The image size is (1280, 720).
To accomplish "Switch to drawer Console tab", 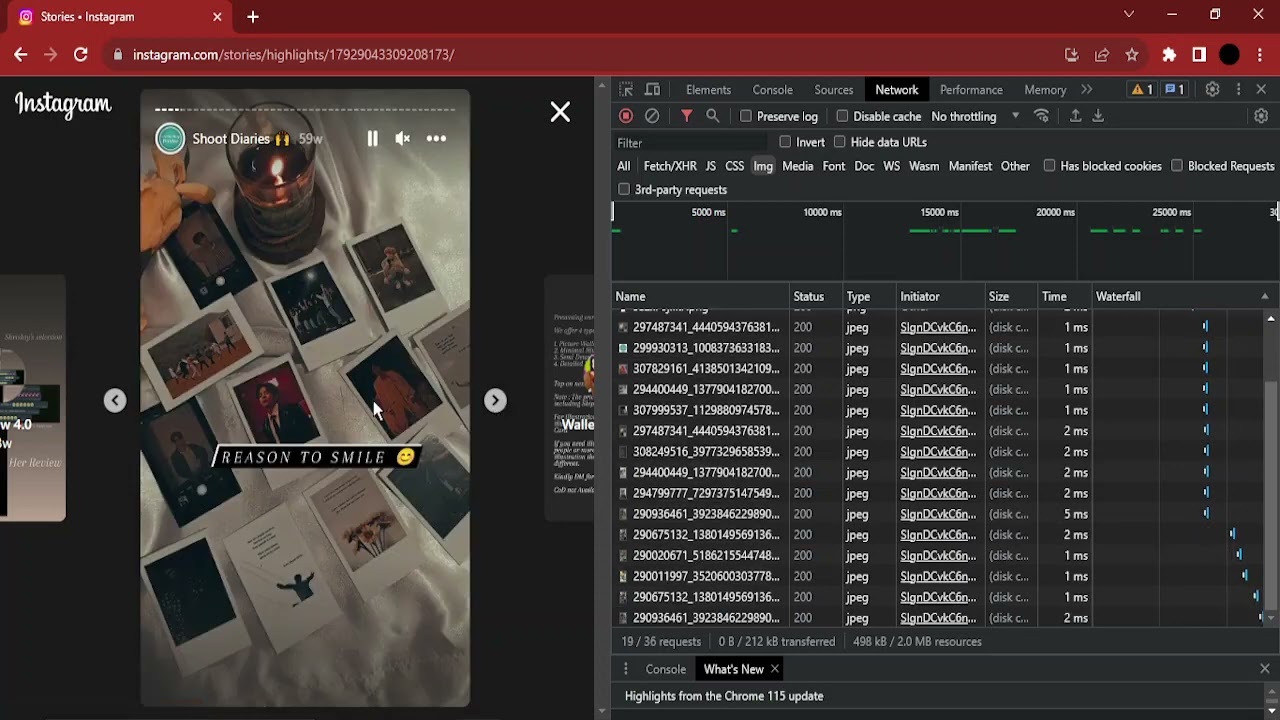I will click(x=666, y=669).
